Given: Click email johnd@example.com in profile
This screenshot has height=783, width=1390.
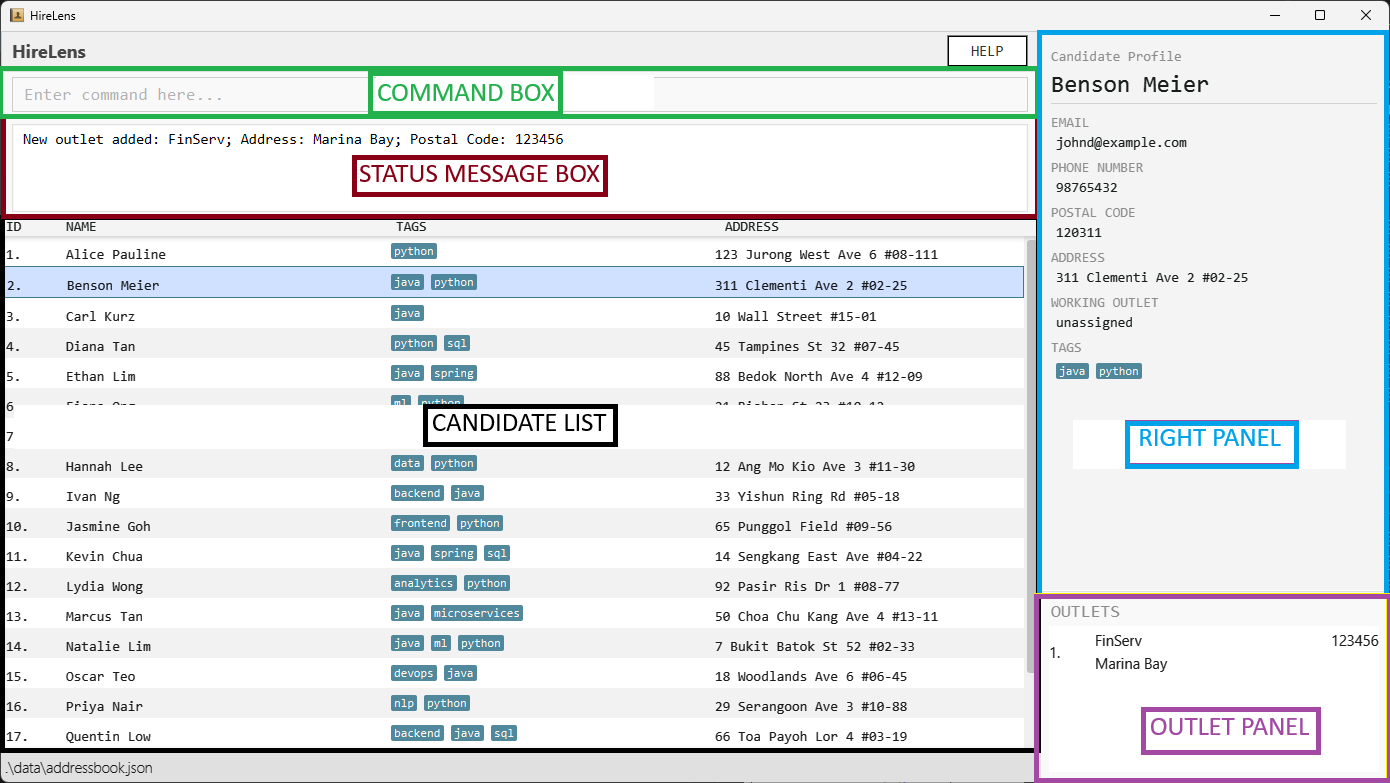Looking at the screenshot, I should tap(1121, 143).
